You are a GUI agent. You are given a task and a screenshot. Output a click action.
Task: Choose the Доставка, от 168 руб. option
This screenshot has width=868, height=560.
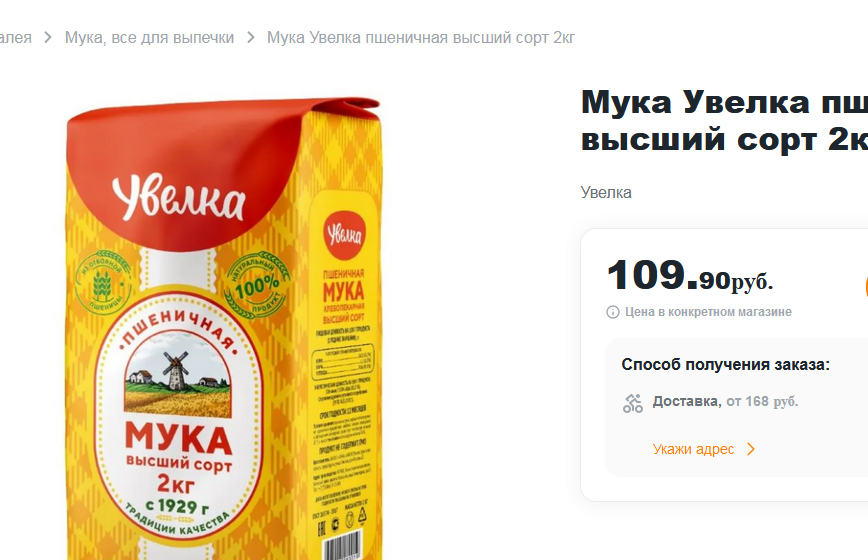coord(725,401)
